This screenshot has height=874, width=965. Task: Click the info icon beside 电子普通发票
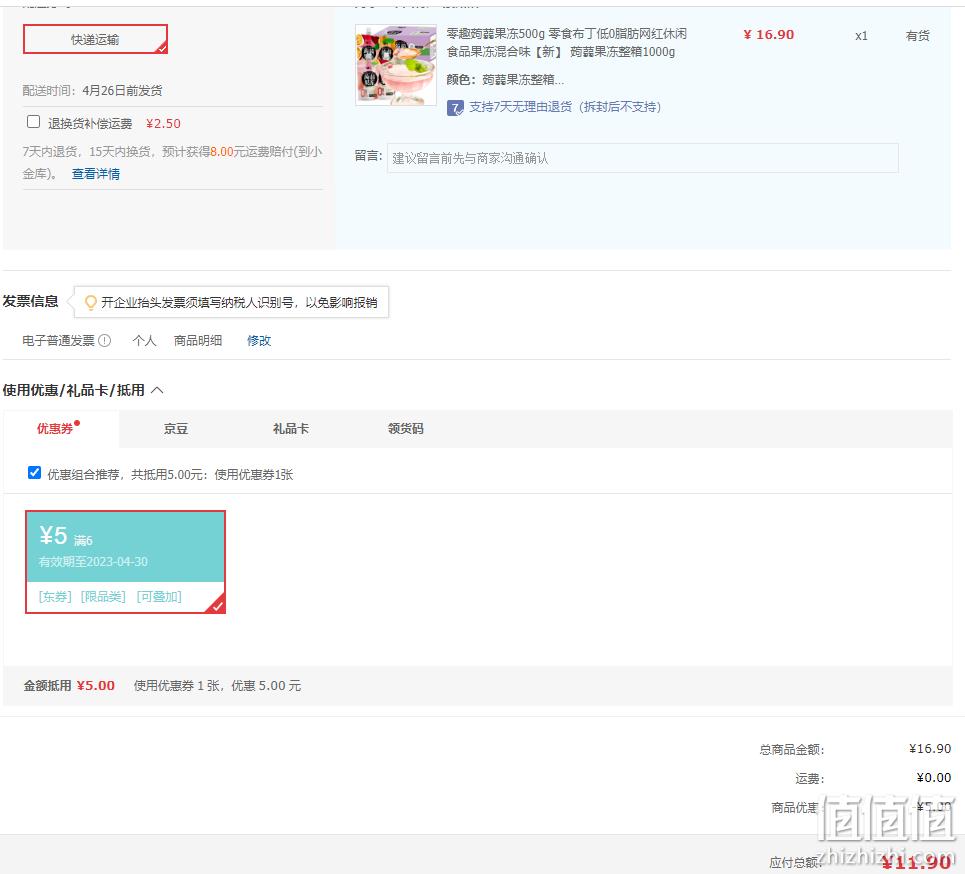[x=105, y=340]
